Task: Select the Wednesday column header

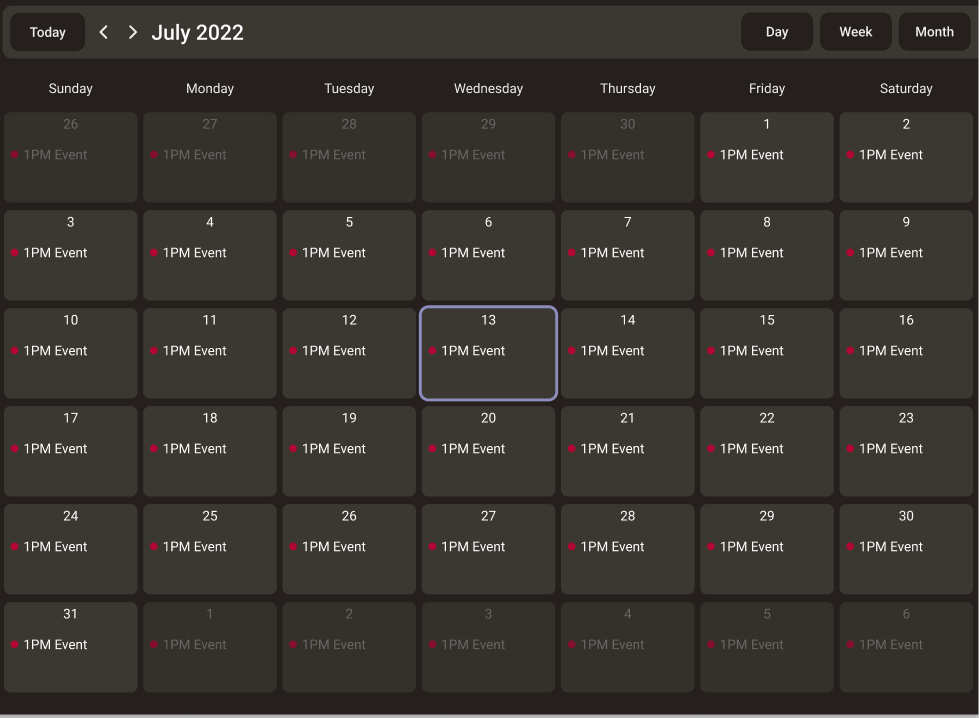Action: tap(488, 89)
